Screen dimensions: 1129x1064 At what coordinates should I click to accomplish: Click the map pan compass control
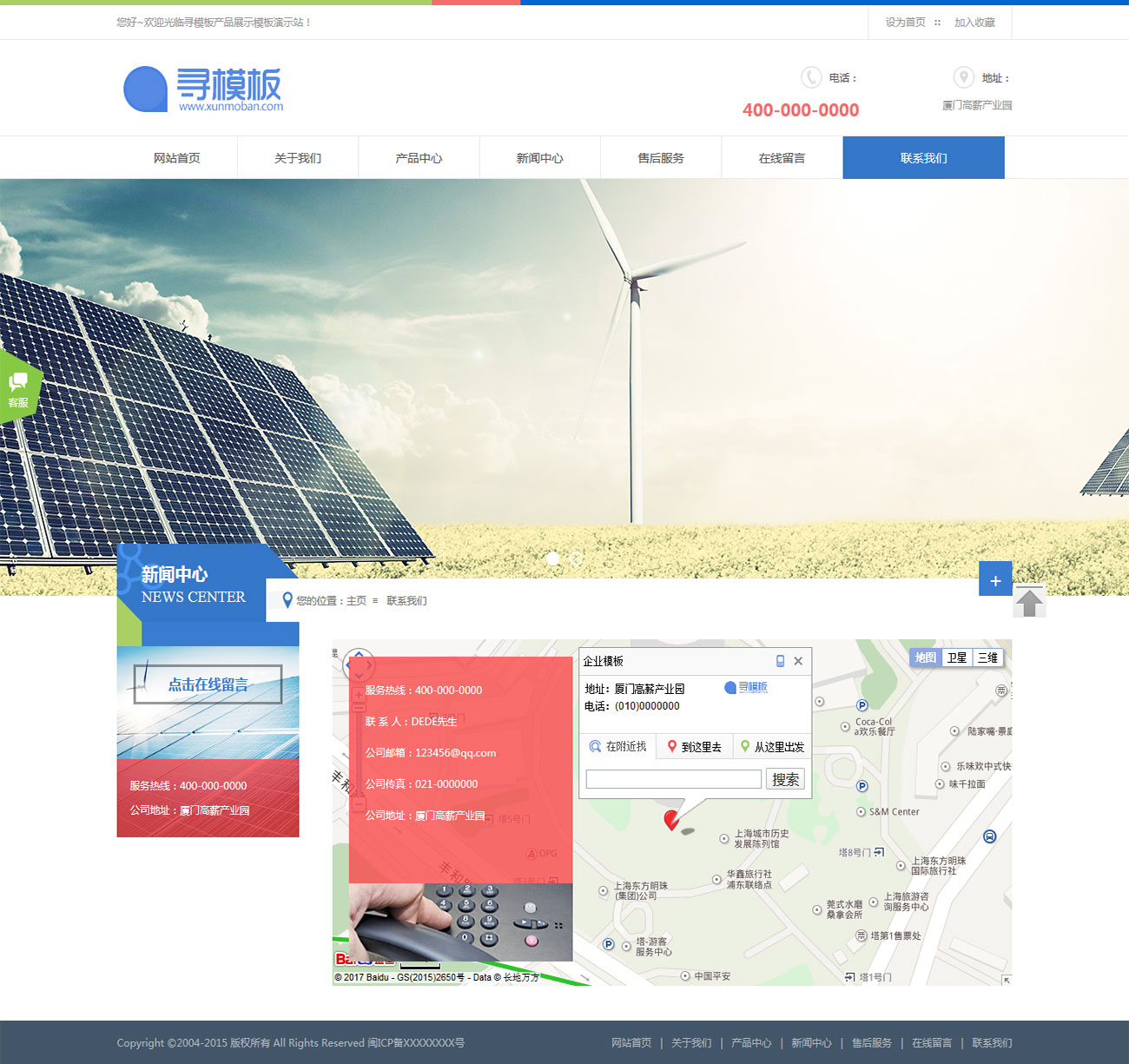point(359,665)
